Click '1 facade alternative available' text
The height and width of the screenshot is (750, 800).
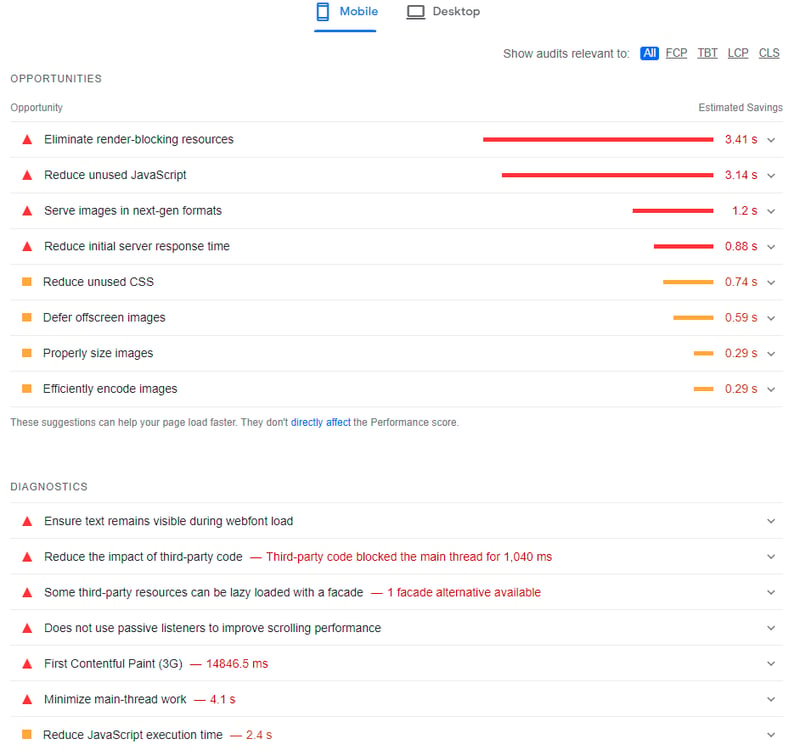point(464,592)
